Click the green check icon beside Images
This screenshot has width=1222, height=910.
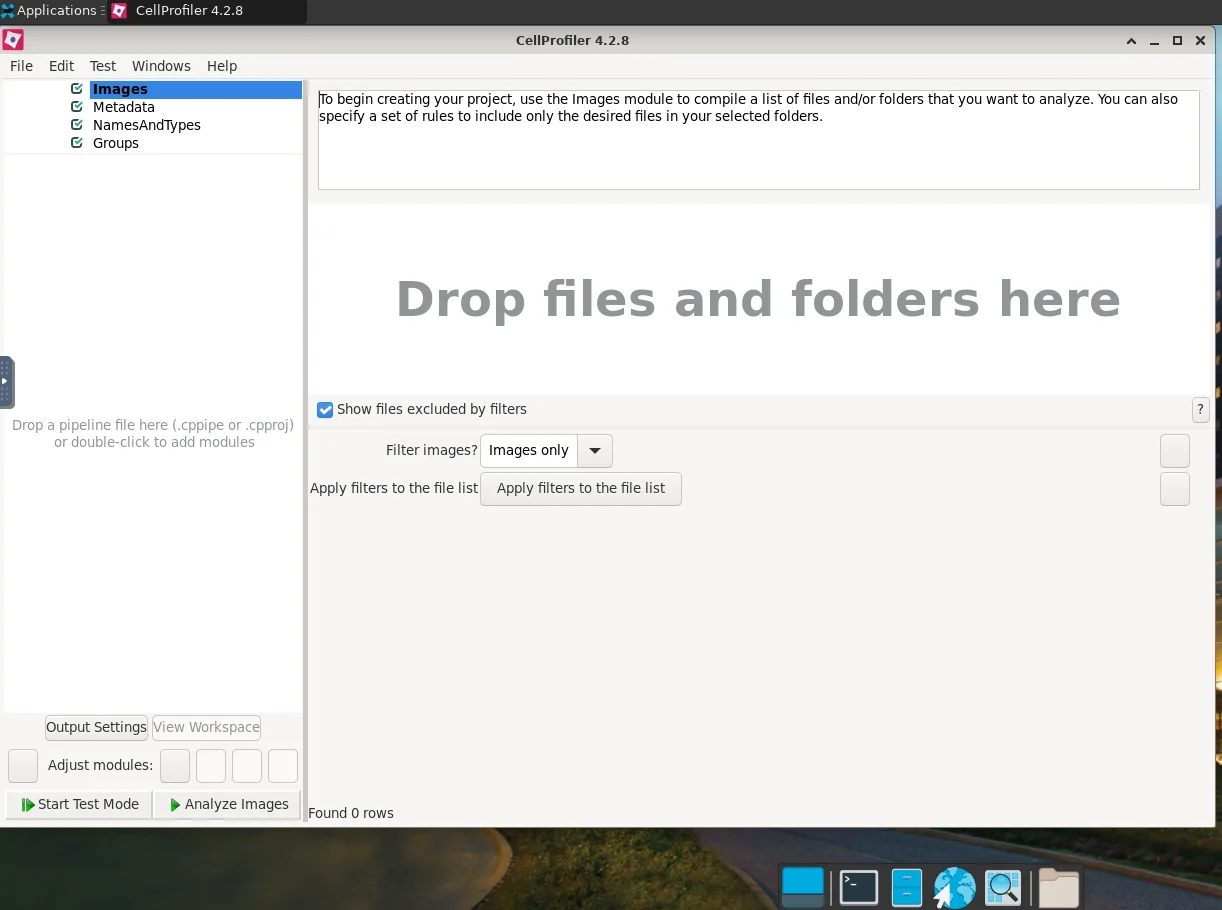coord(77,89)
